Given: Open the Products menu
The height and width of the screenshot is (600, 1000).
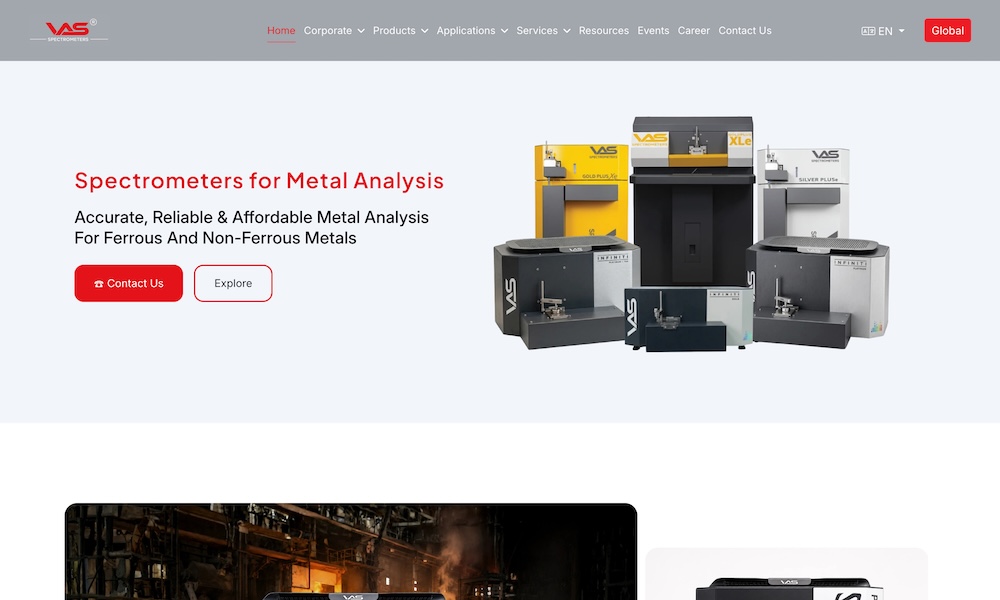Looking at the screenshot, I should tap(394, 31).
